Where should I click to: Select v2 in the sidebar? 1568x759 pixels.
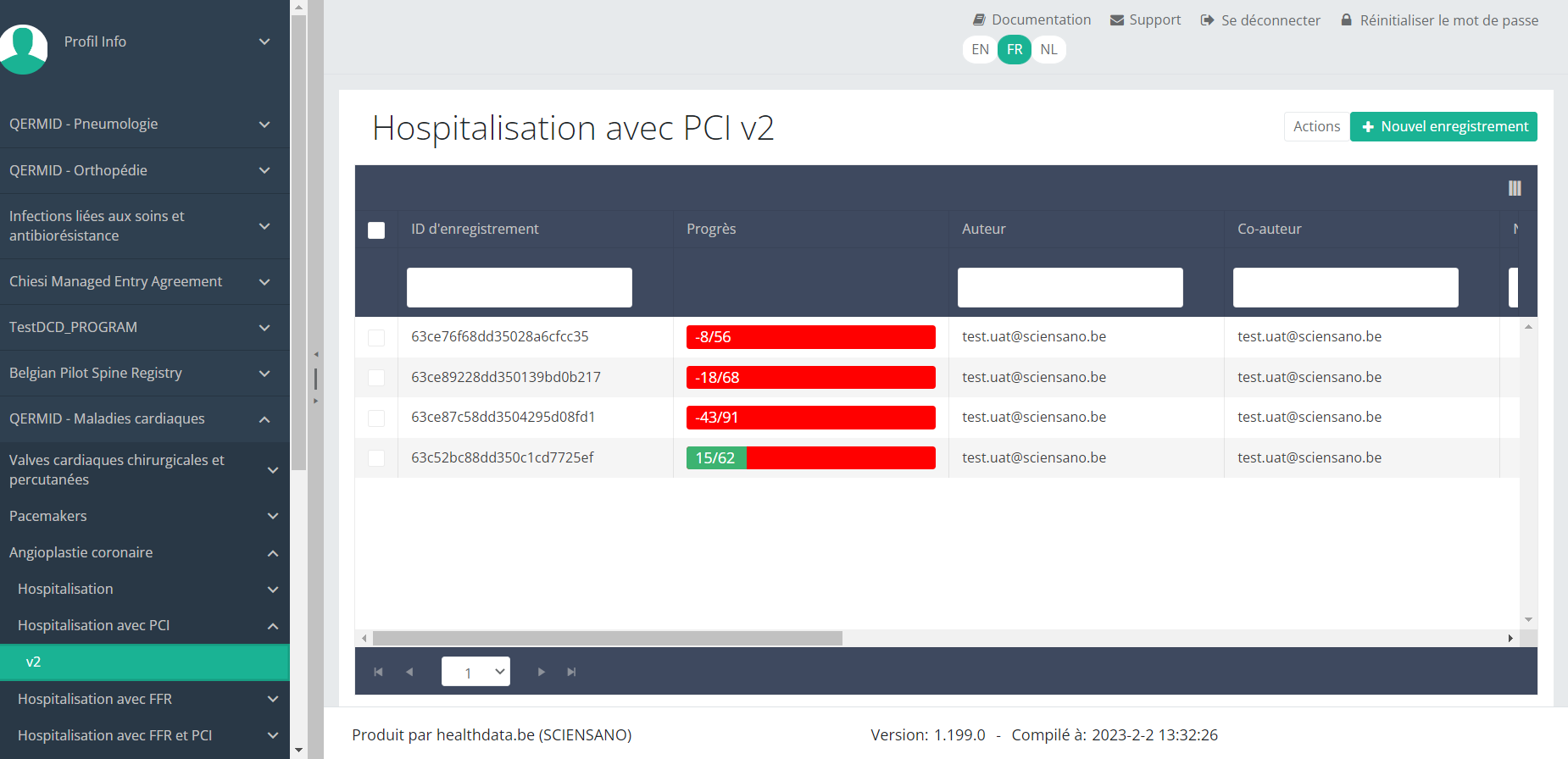tap(144, 662)
